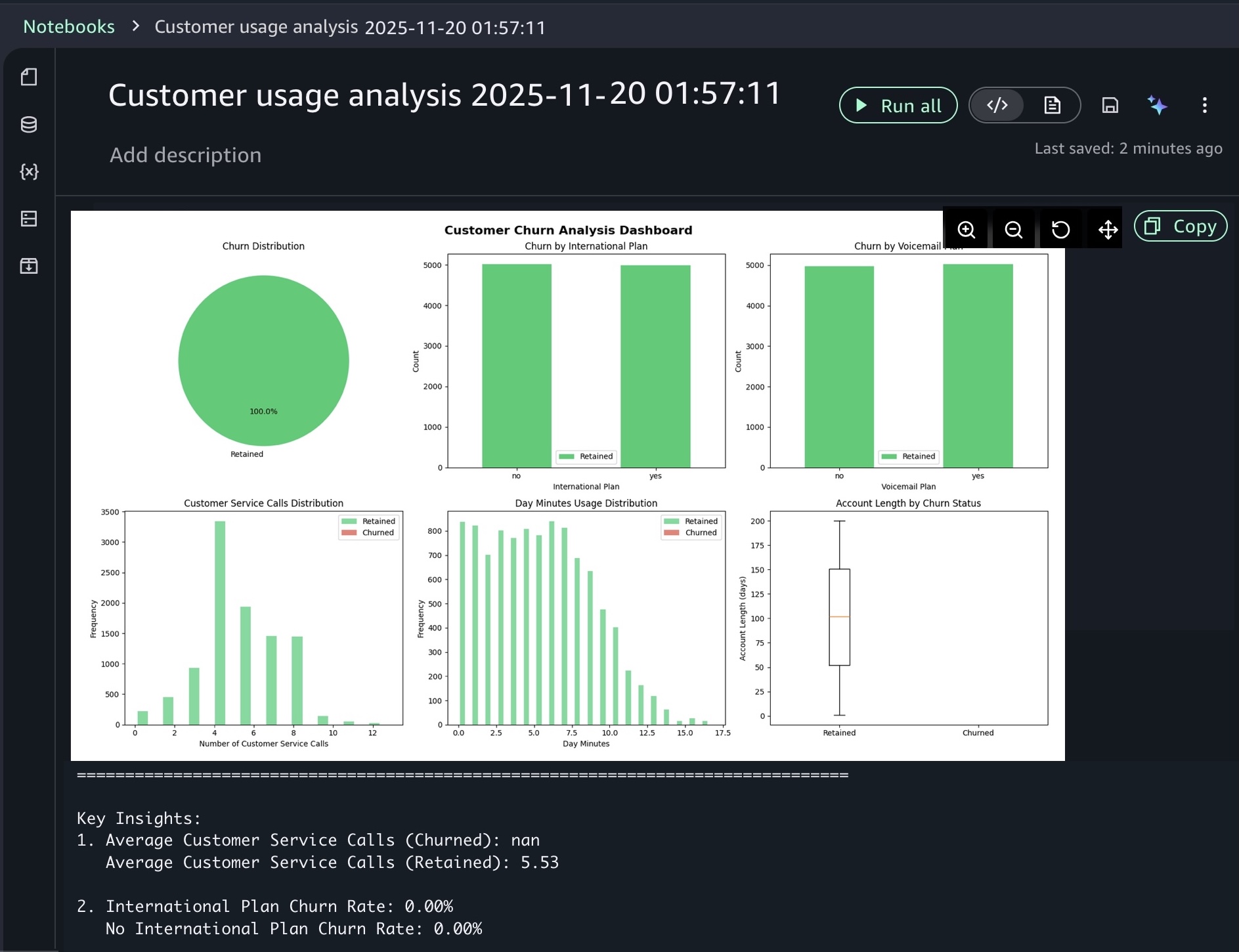Open the variables {x} panel icon
The image size is (1239, 952).
[x=29, y=172]
